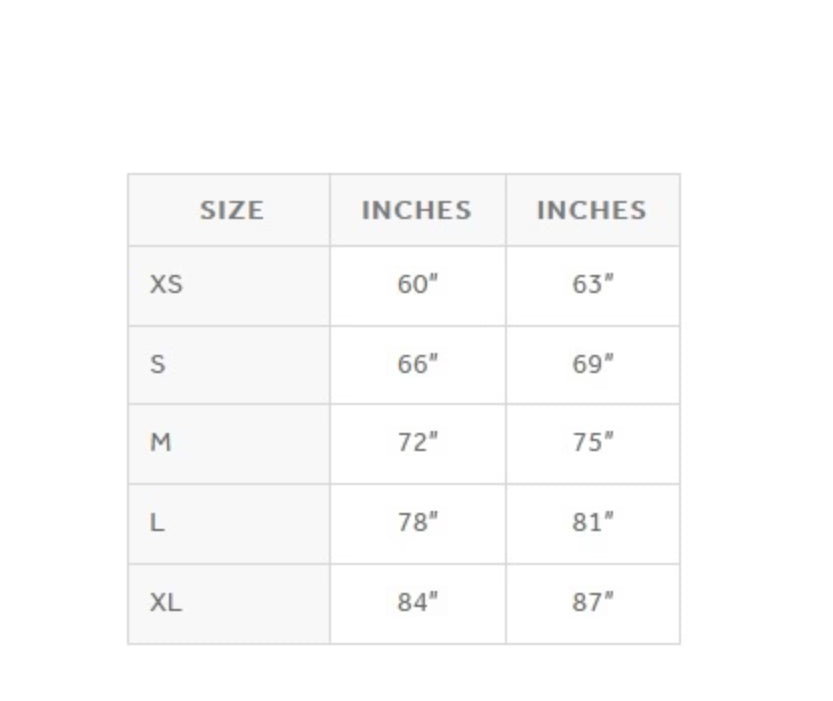Screen dimensions: 833x701
Task: Click the first INCHES column header
Action: coord(416,211)
